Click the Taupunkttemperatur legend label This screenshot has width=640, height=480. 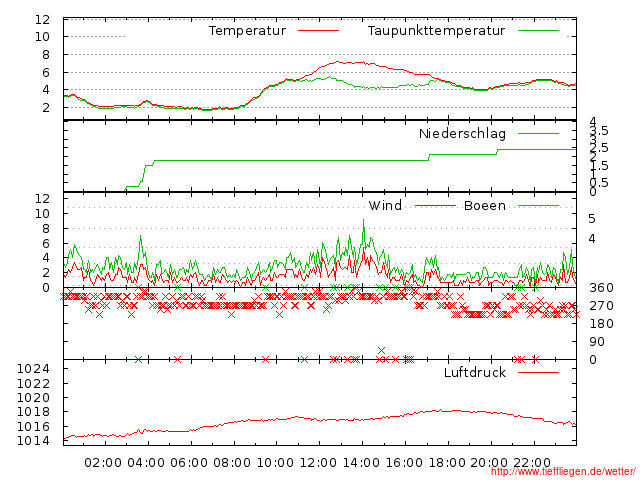436,31
